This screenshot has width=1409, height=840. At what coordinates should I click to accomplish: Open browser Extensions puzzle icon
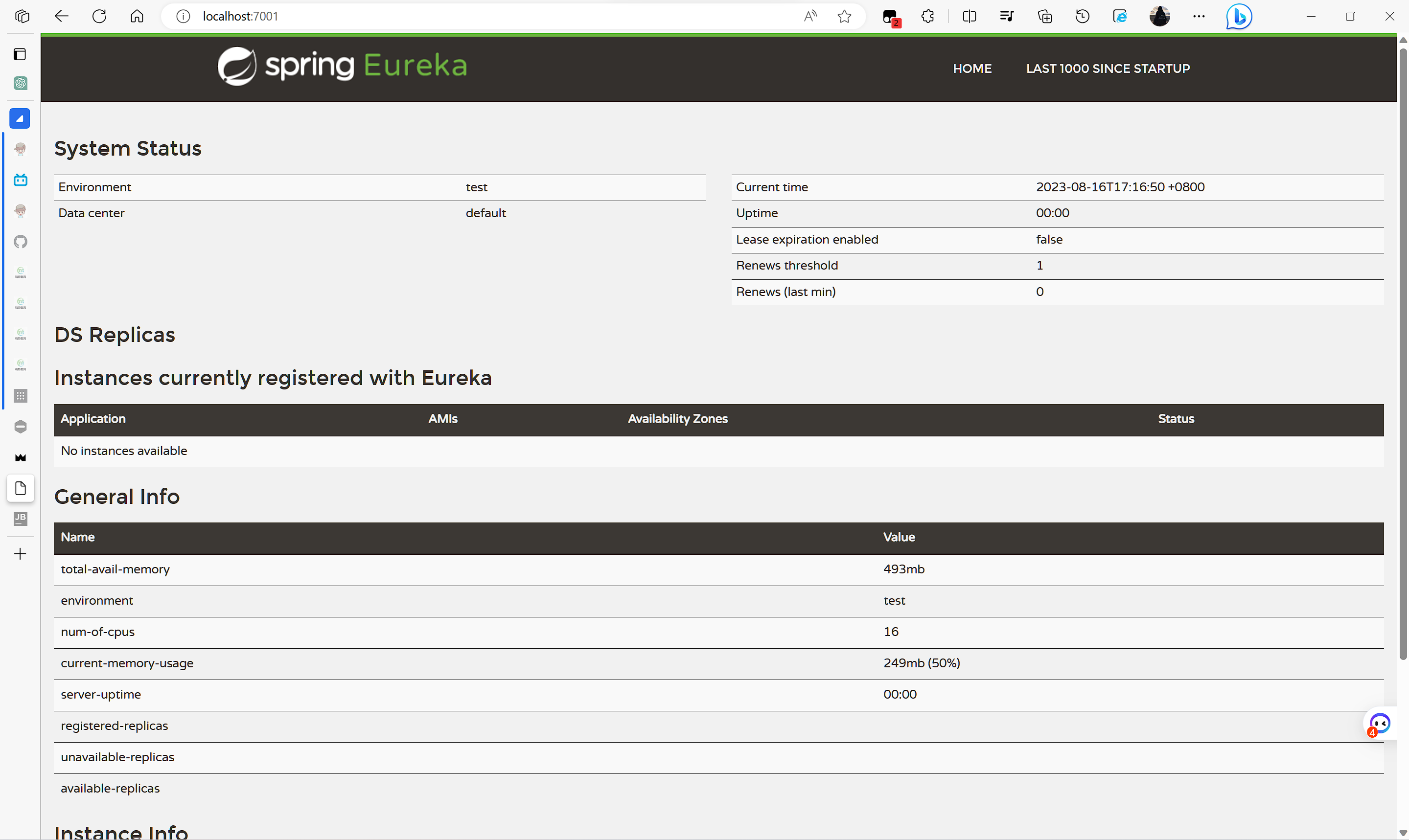click(927, 17)
